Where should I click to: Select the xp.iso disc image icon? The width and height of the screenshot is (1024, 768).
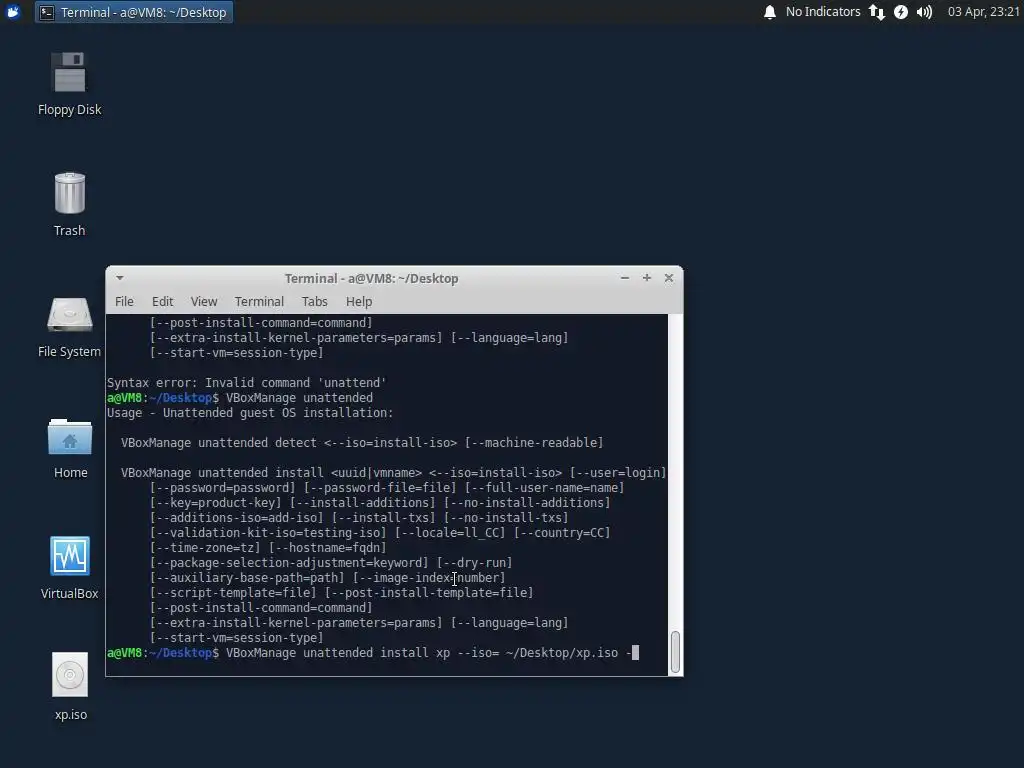pyautogui.click(x=70, y=675)
